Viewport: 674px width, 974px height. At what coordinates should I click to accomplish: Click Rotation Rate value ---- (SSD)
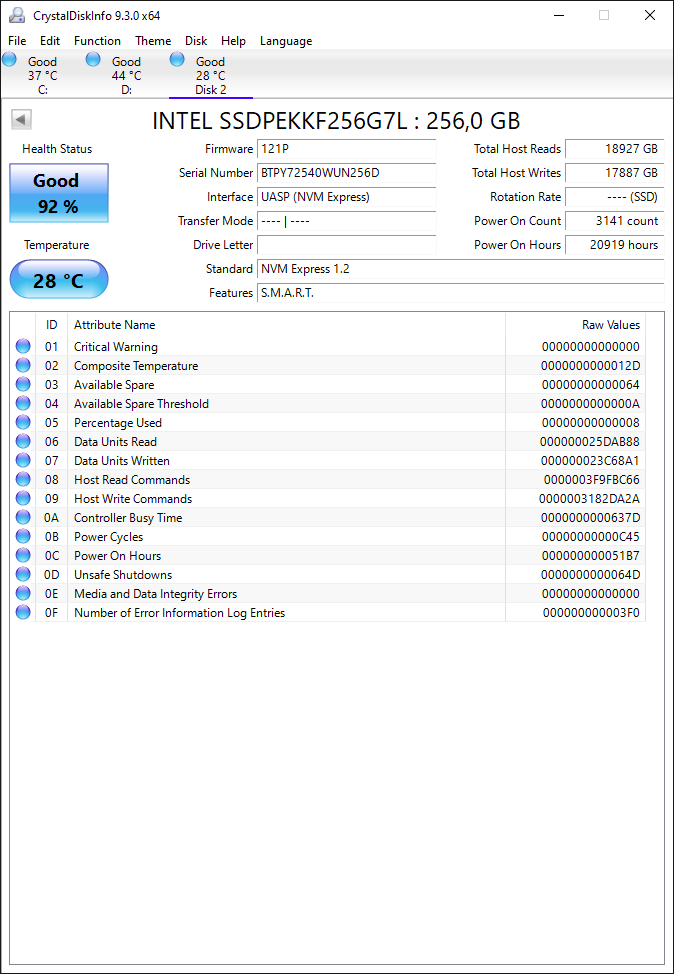point(614,197)
